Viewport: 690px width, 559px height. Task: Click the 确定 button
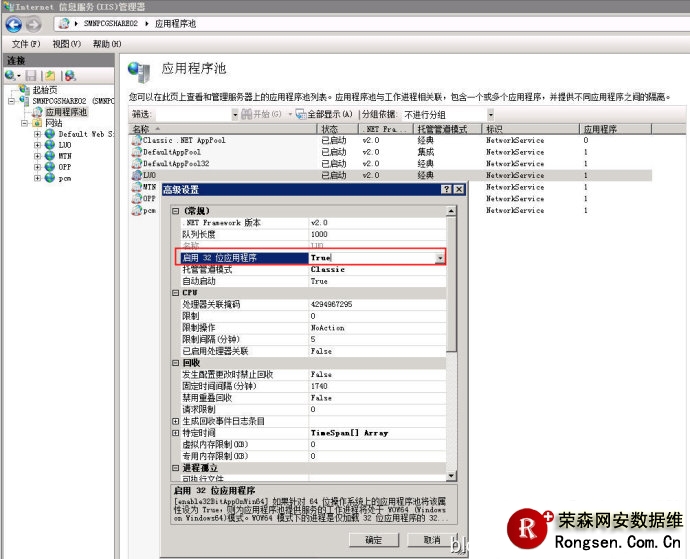373,539
